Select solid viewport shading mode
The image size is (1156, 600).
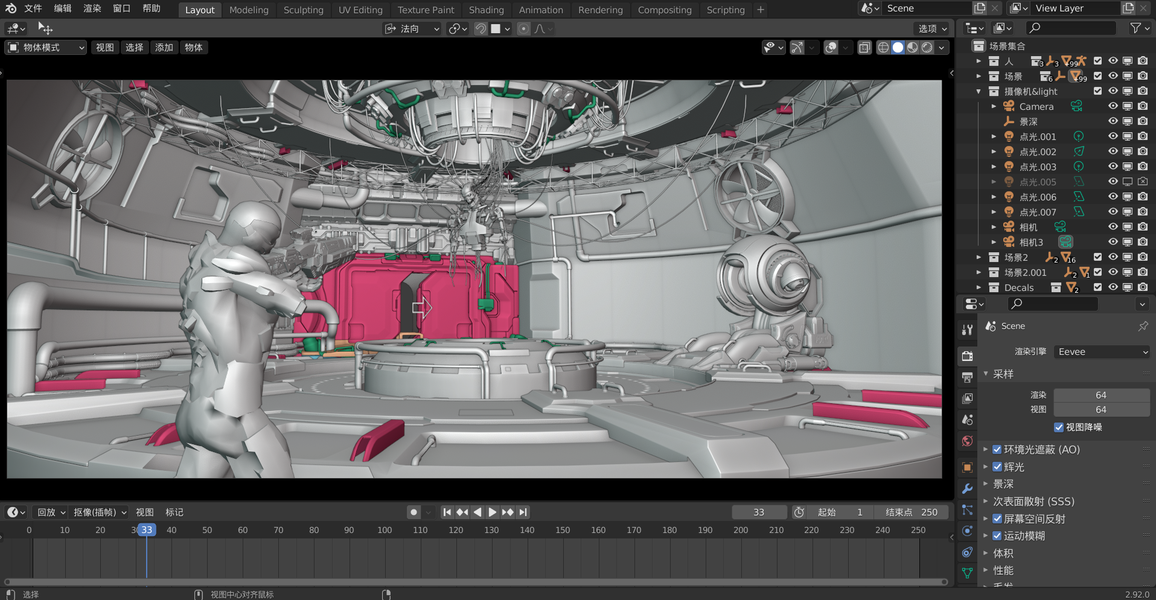coord(897,47)
